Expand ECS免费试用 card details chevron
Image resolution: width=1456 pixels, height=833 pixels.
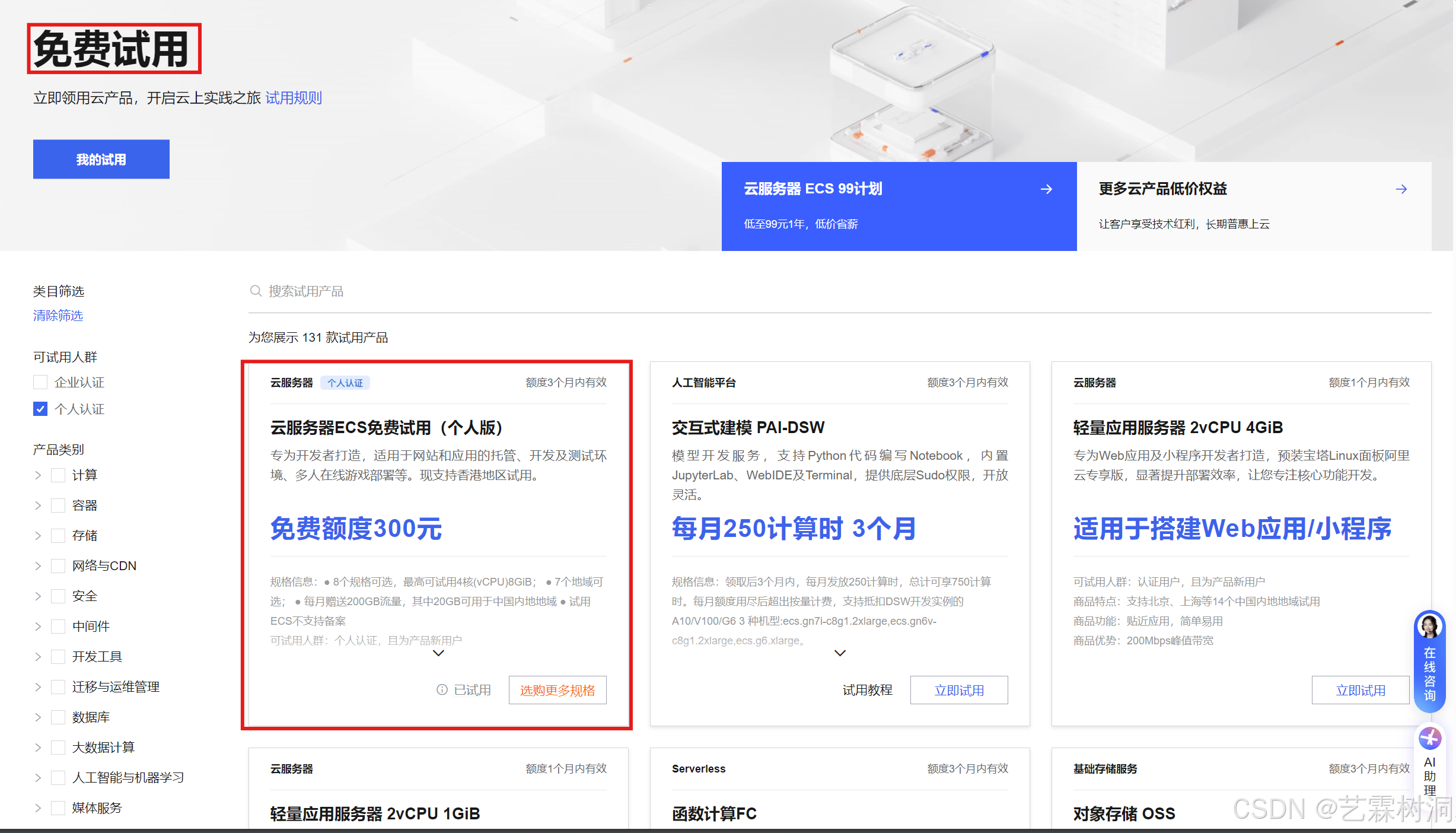438,653
